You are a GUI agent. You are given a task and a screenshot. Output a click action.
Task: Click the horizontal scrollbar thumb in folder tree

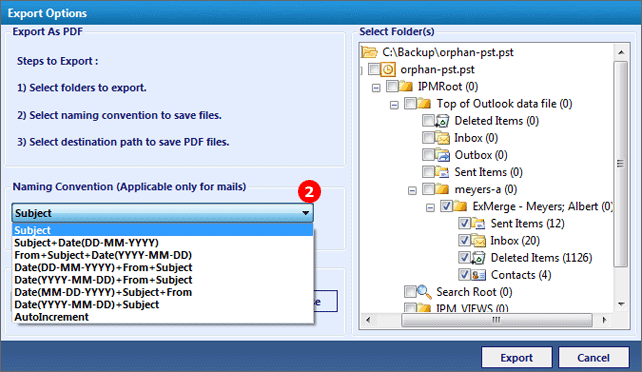pos(497,320)
